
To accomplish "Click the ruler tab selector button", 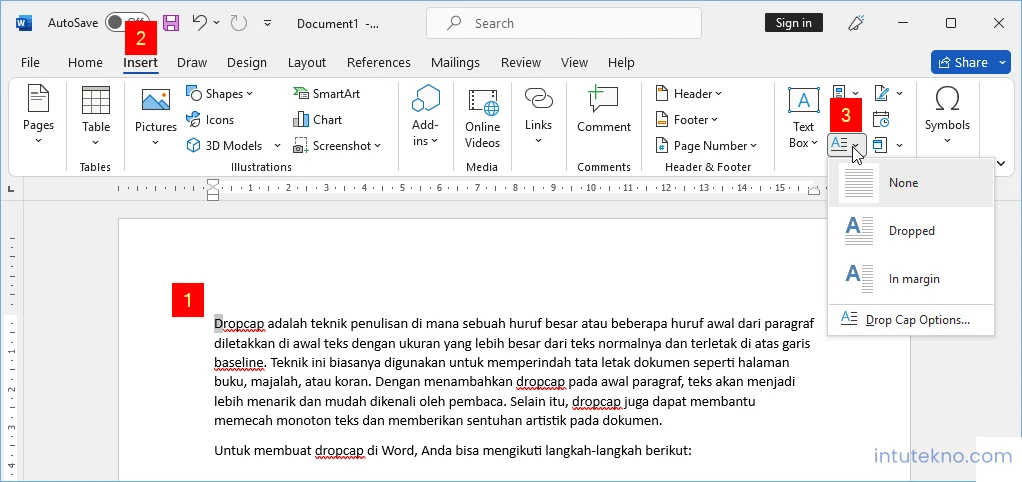I will pyautogui.click(x=11, y=190).
